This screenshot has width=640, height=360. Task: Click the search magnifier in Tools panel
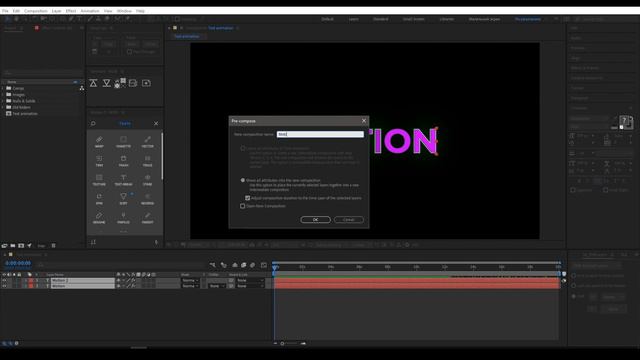pos(93,123)
